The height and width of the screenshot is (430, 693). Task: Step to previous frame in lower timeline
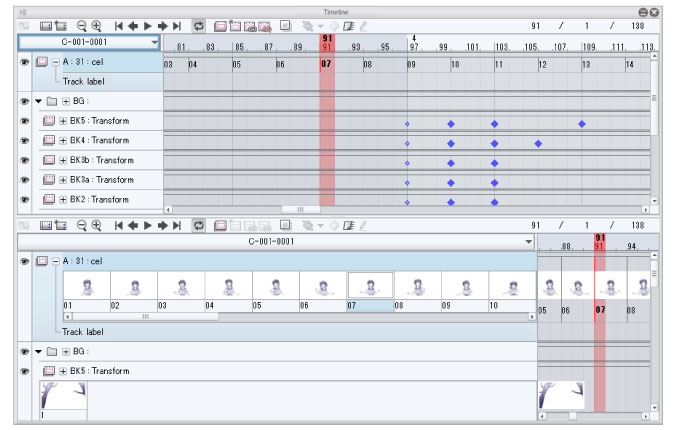pyautogui.click(x=133, y=226)
